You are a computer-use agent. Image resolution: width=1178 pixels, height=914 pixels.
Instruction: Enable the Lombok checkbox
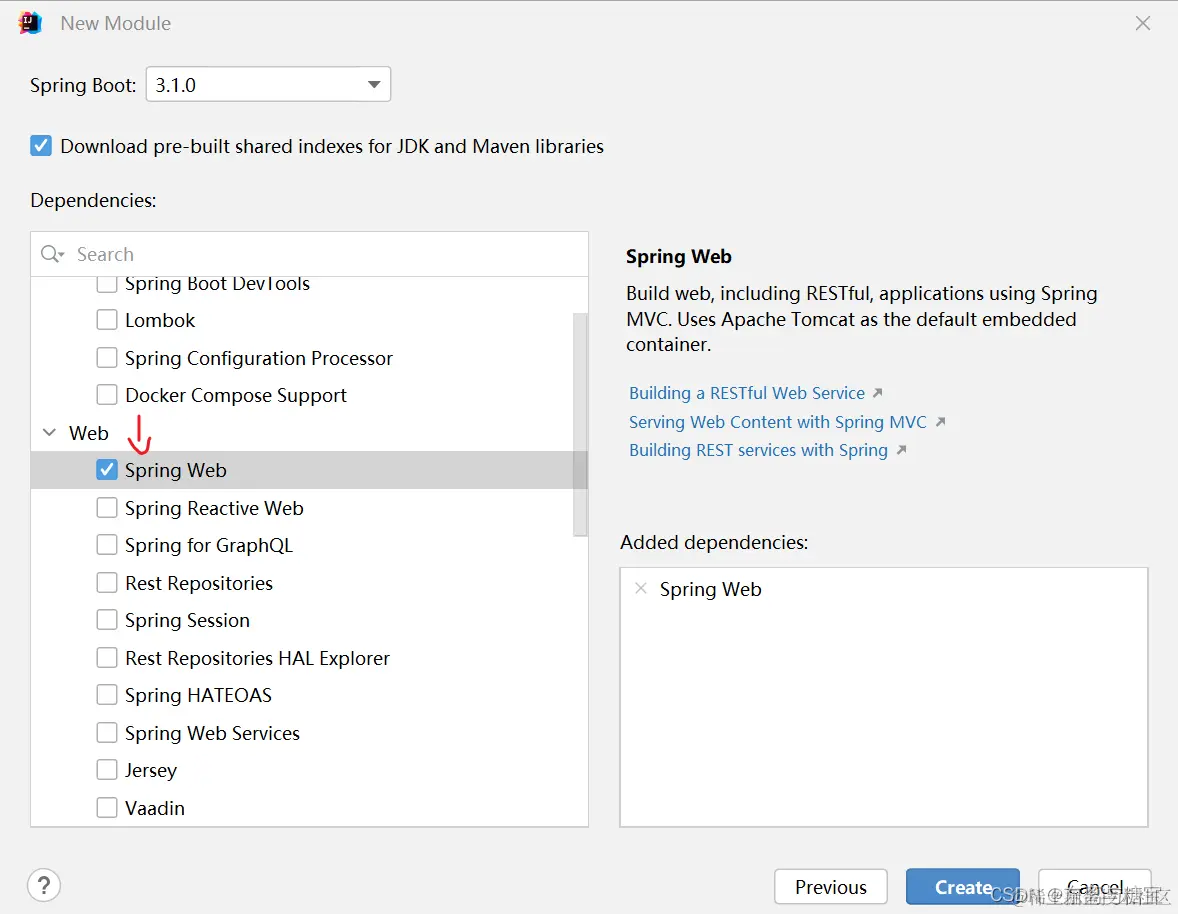pyautogui.click(x=107, y=320)
